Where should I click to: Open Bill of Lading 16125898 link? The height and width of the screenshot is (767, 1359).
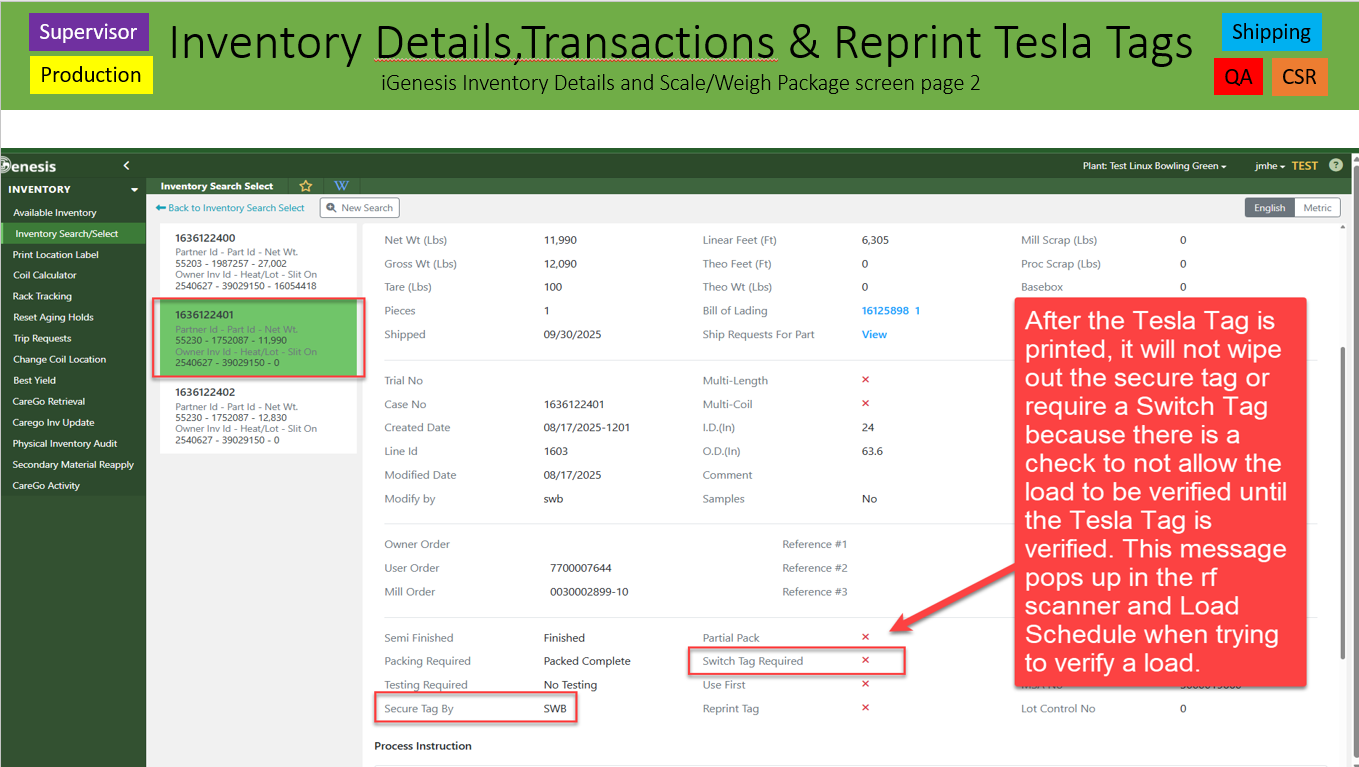[891, 311]
